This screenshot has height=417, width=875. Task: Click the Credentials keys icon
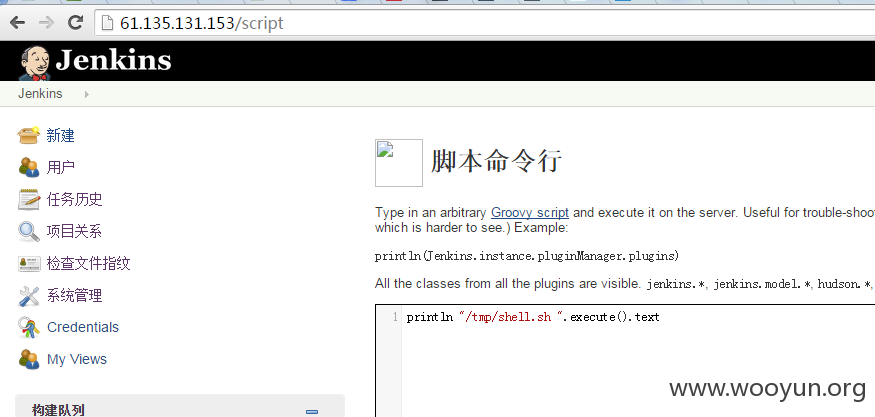point(28,327)
